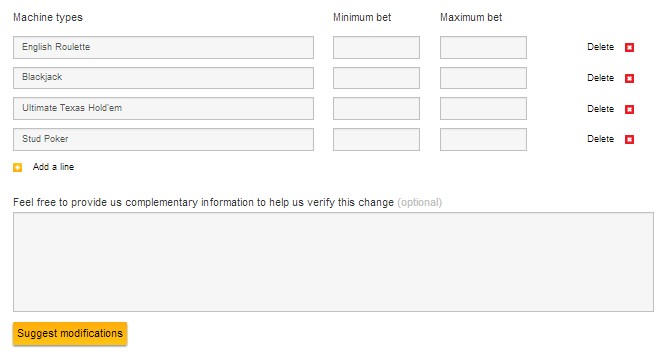Select the Add a line link
Viewport: 666px width, 362px height.
tap(53, 167)
